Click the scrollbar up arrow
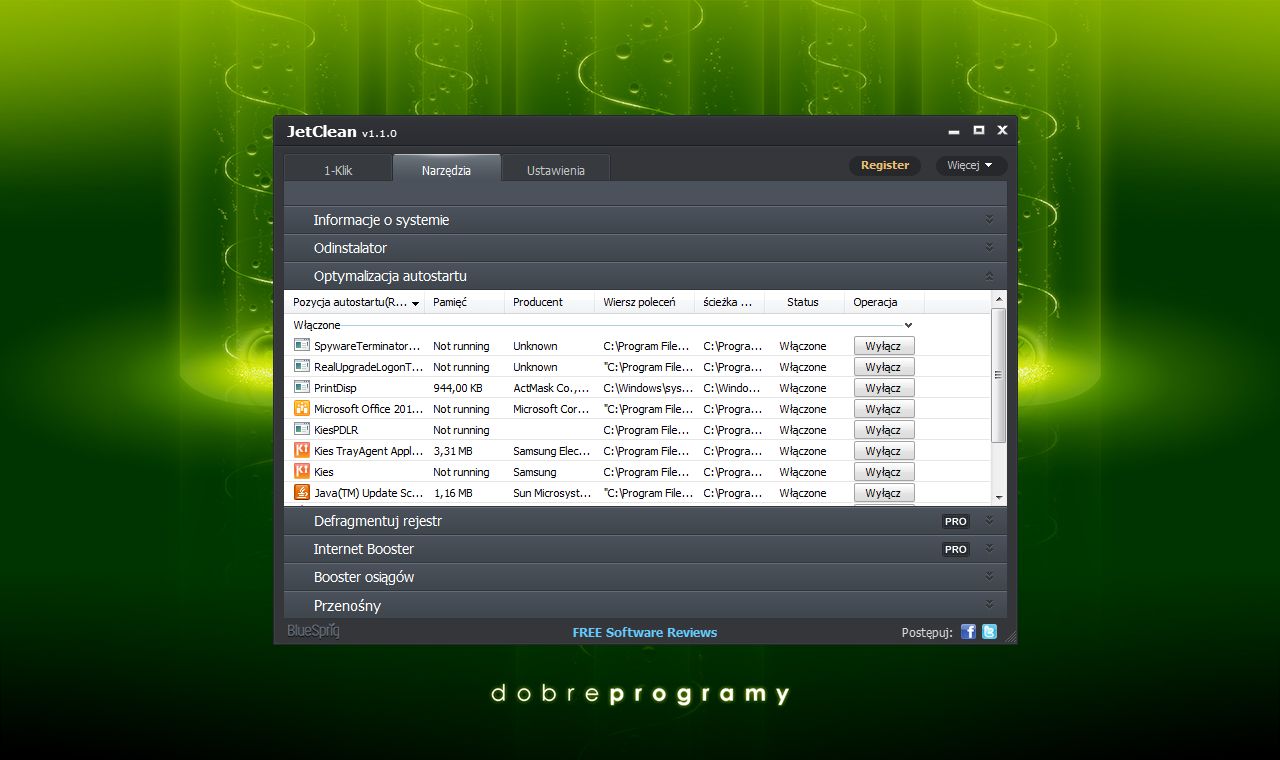Screen dimensions: 1280x760 (998, 299)
